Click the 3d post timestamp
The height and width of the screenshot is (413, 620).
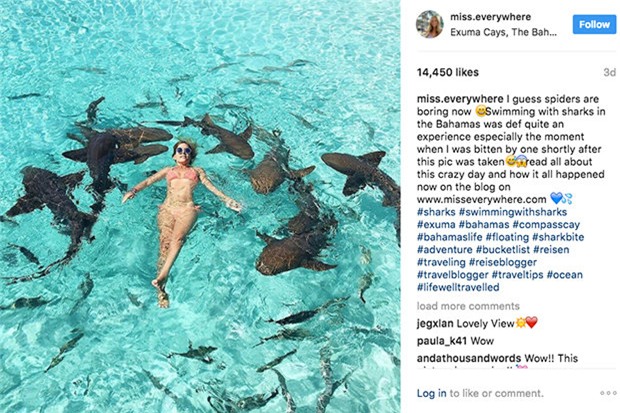609,73
